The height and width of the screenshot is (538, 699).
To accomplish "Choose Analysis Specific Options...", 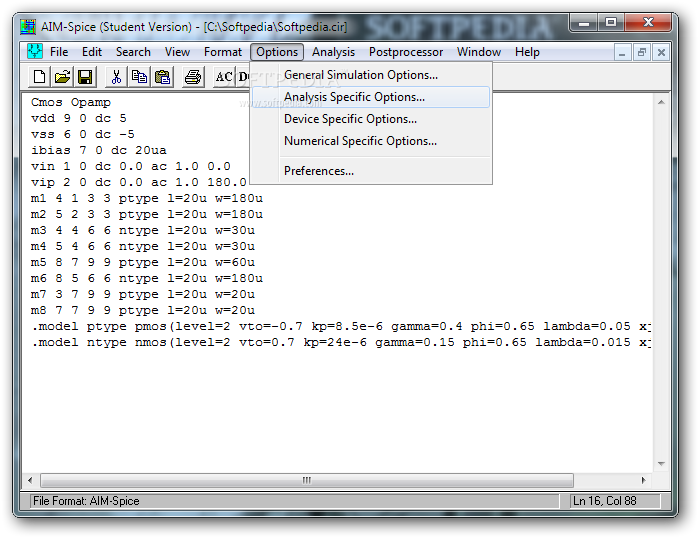I will point(371,97).
